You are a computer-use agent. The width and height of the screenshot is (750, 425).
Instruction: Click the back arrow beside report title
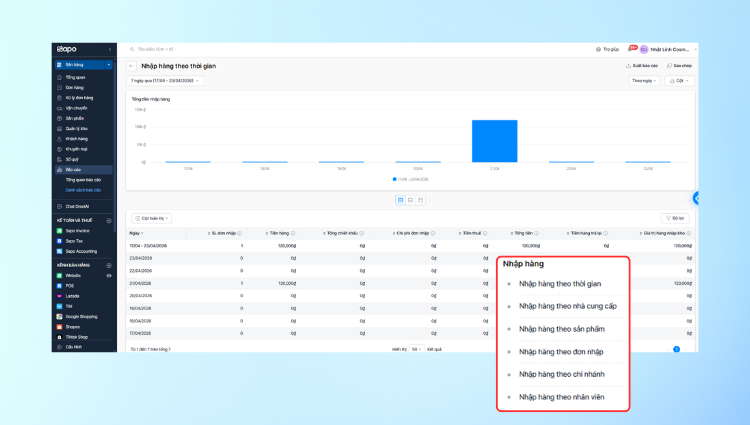click(x=132, y=65)
